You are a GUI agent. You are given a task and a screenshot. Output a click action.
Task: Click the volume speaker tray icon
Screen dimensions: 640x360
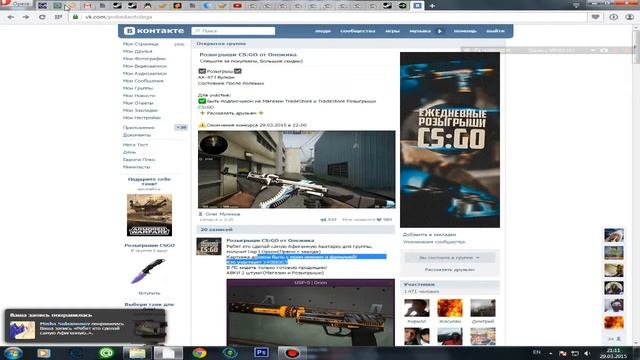[587, 353]
